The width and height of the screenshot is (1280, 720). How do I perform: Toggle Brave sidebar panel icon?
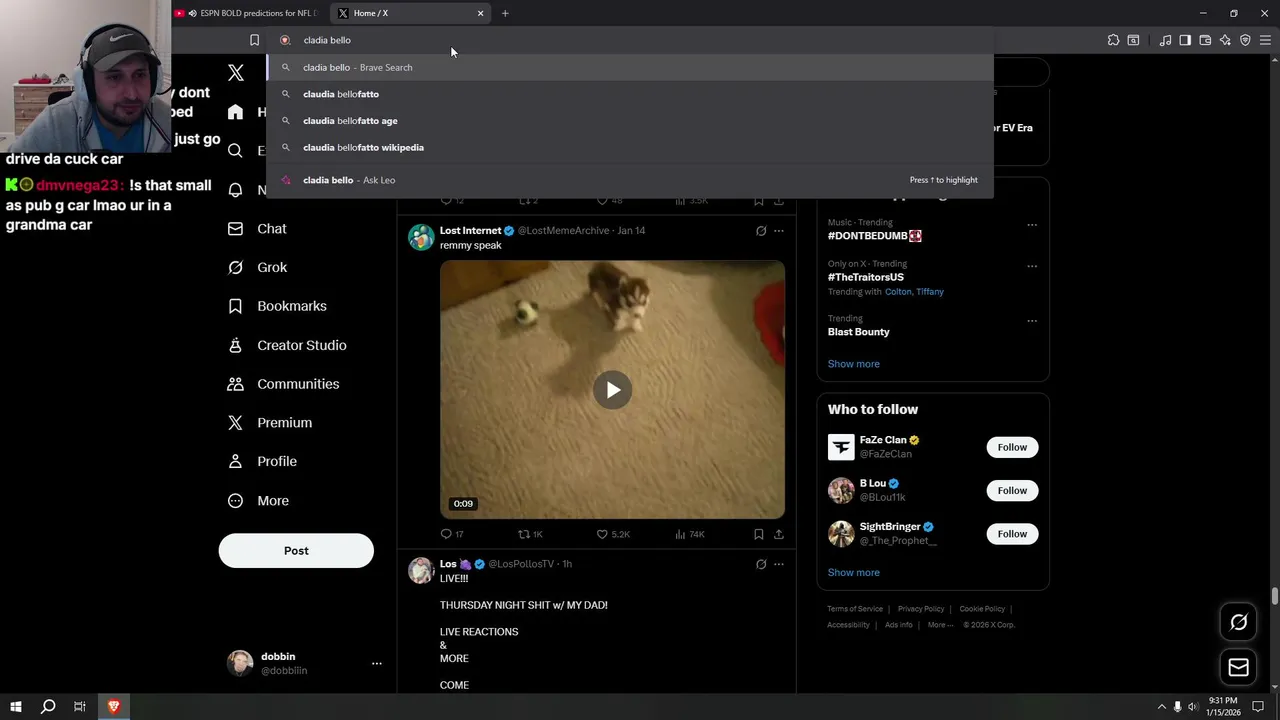click(x=1185, y=40)
